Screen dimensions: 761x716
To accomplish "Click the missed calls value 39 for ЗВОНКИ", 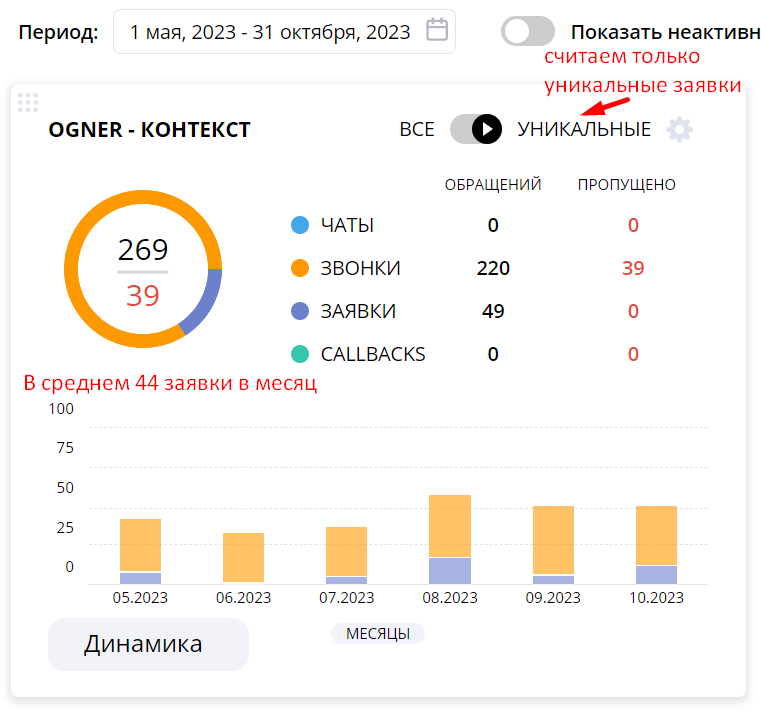I will 633,268.
